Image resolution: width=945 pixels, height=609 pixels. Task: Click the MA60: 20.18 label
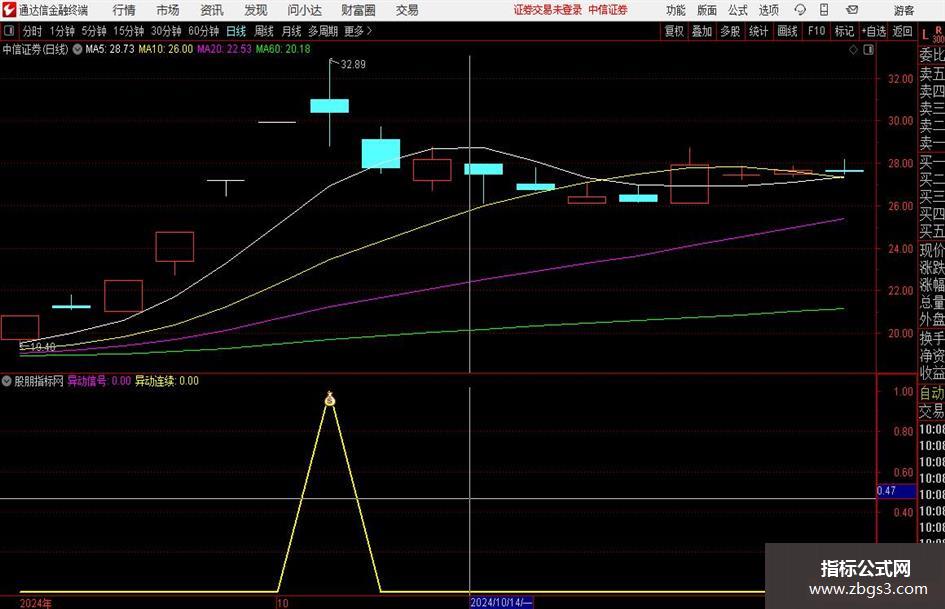(x=283, y=49)
